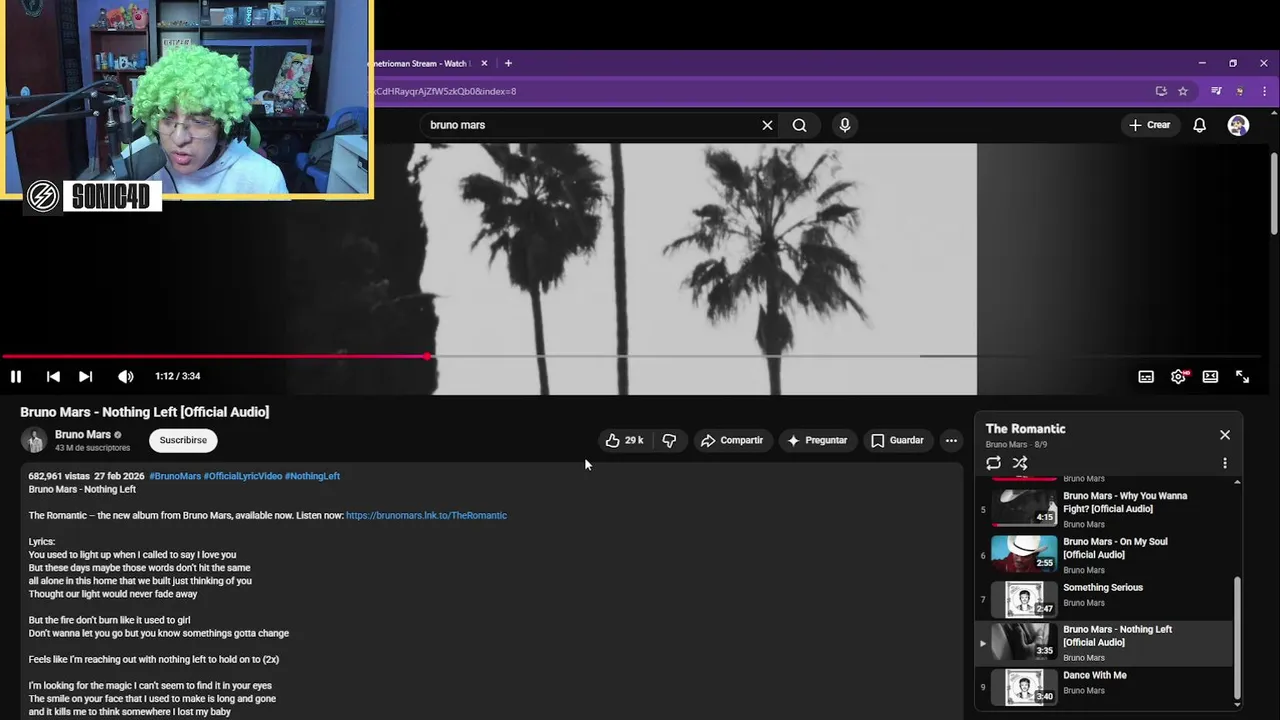Switch player to theater mode

pyautogui.click(x=1210, y=377)
